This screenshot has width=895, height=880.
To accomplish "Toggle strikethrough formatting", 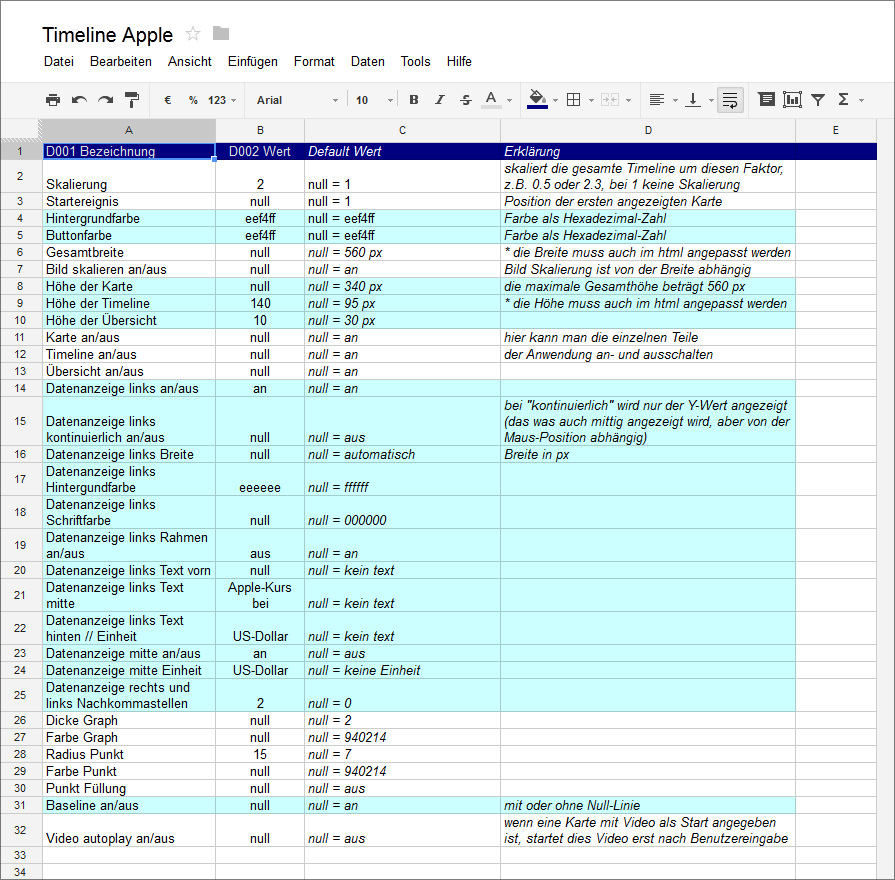I will (466, 100).
